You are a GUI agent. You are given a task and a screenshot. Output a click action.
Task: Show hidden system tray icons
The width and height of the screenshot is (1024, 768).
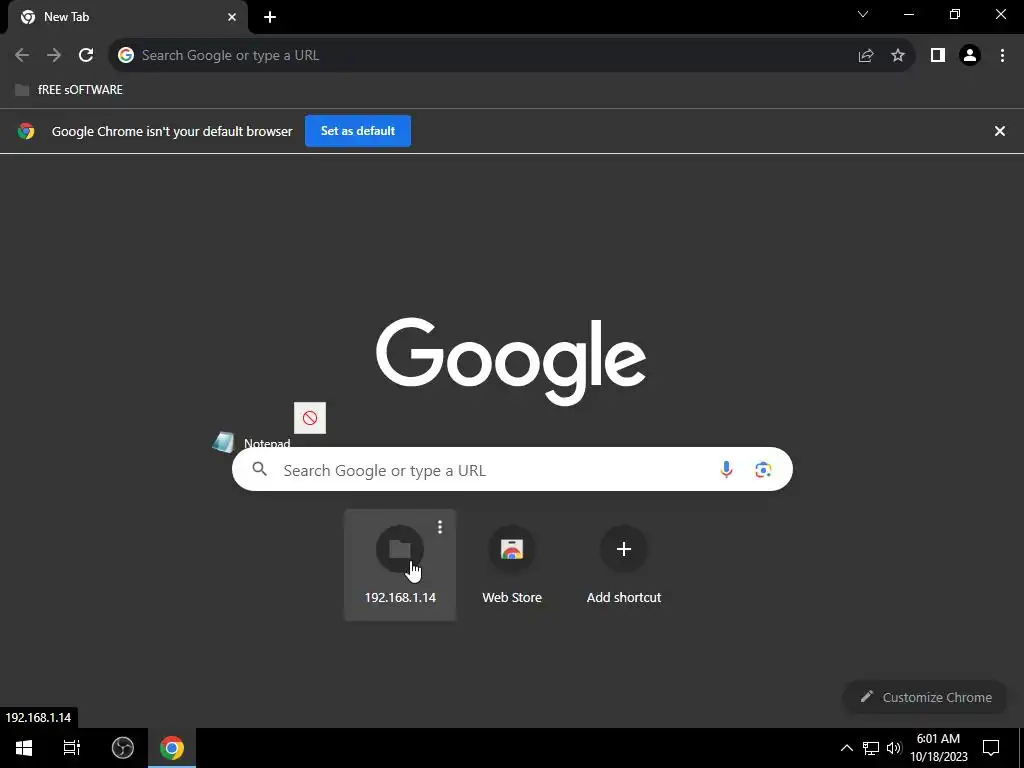(846, 748)
